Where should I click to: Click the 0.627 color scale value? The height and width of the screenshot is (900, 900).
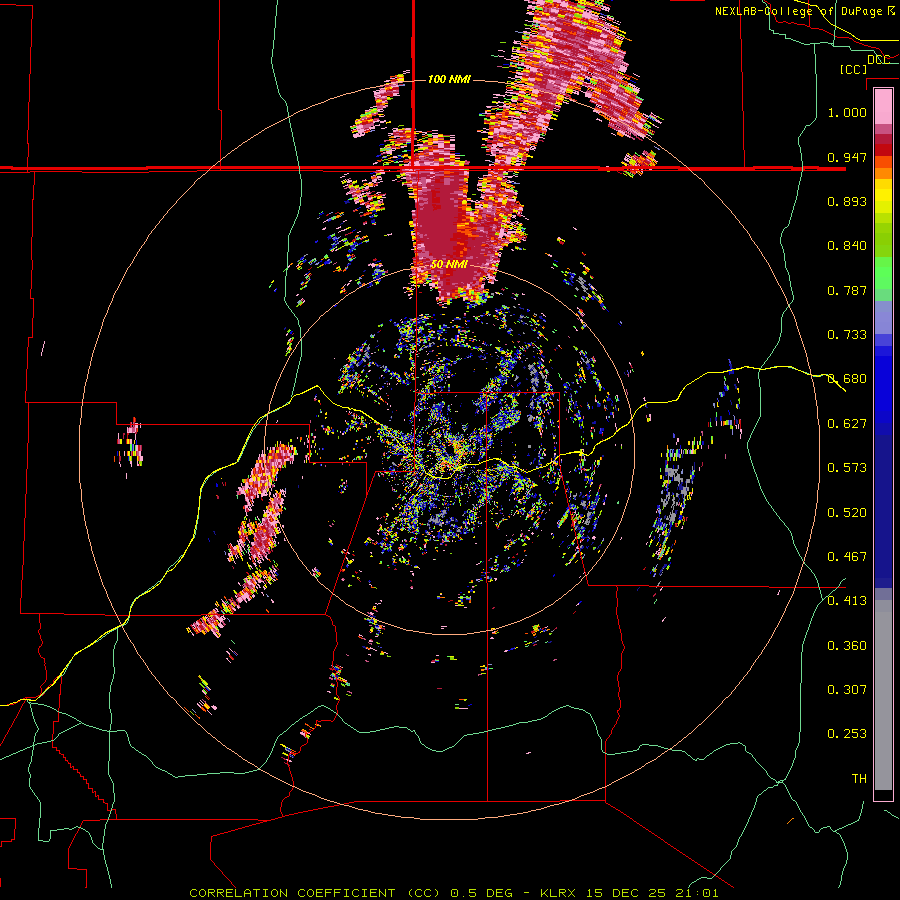pos(847,424)
